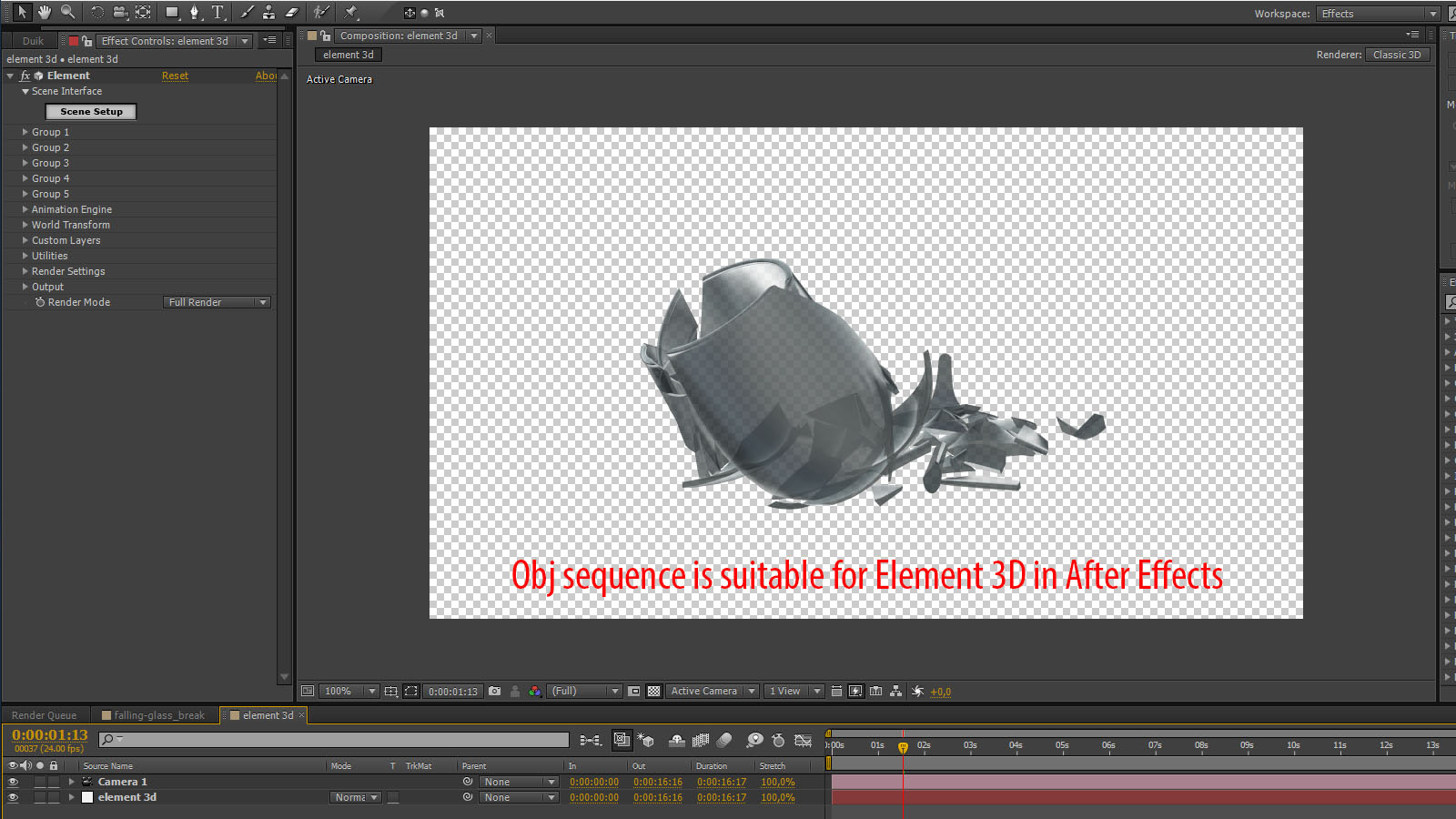
Task: Expand Group 1 settings
Action: coord(25,132)
